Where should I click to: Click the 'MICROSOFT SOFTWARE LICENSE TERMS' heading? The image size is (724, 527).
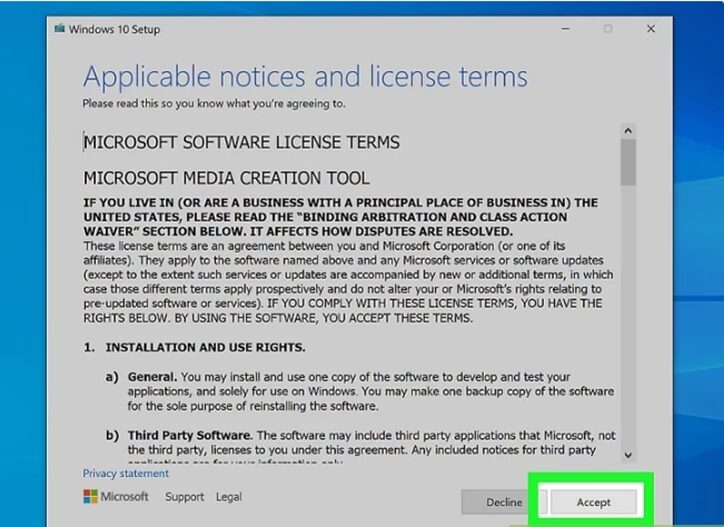[x=241, y=142]
